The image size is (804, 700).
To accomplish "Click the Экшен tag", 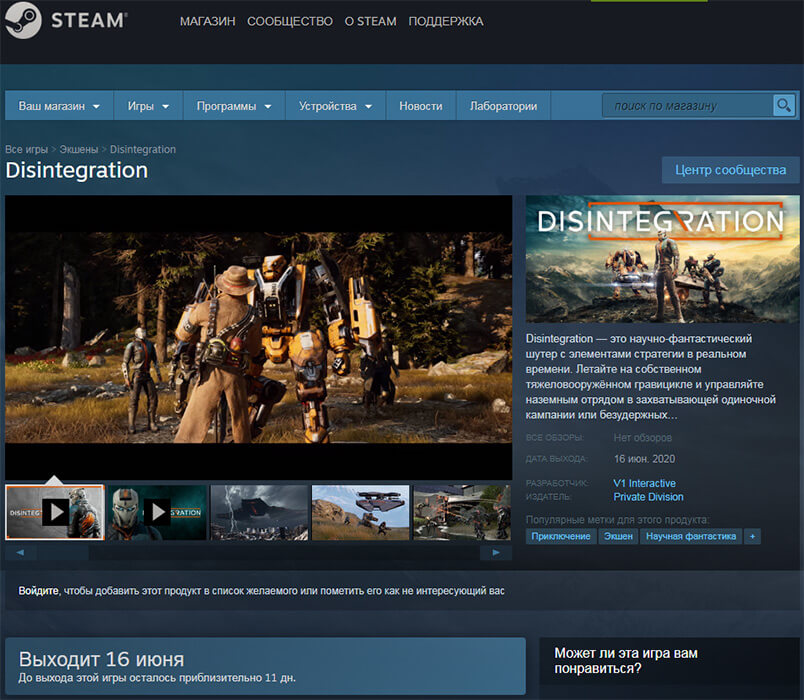I will [618, 536].
